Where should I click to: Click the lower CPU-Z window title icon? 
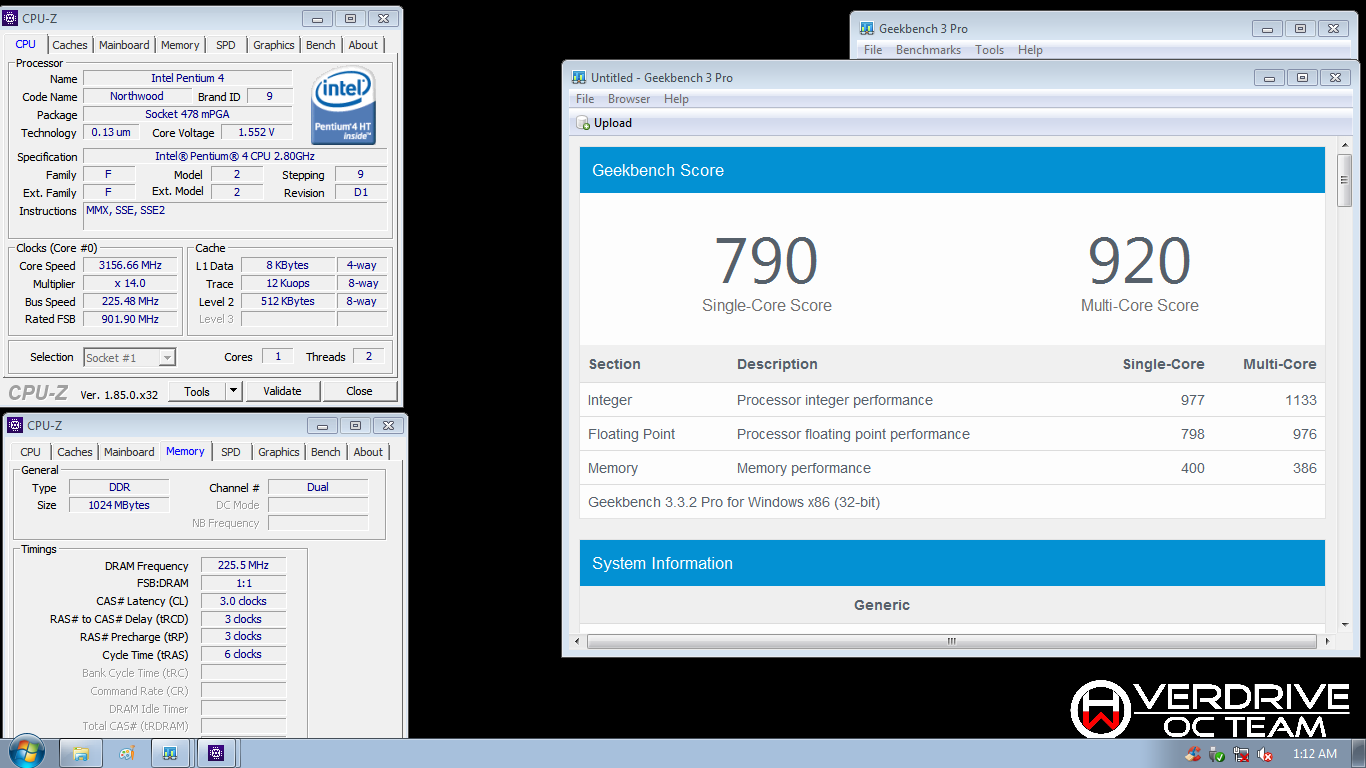pyautogui.click(x=15, y=425)
